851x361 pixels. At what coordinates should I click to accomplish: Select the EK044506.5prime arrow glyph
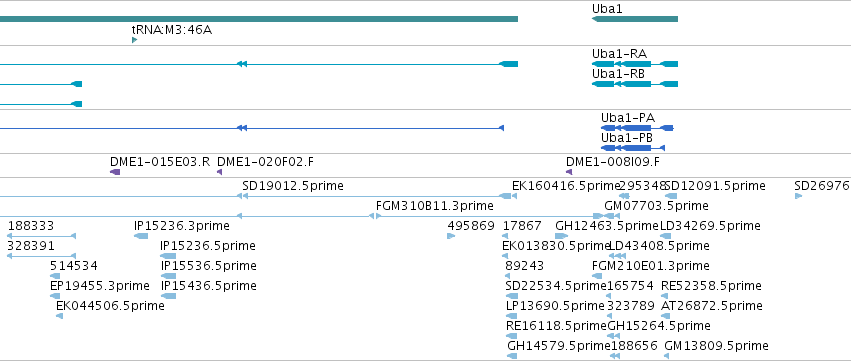click(59, 316)
